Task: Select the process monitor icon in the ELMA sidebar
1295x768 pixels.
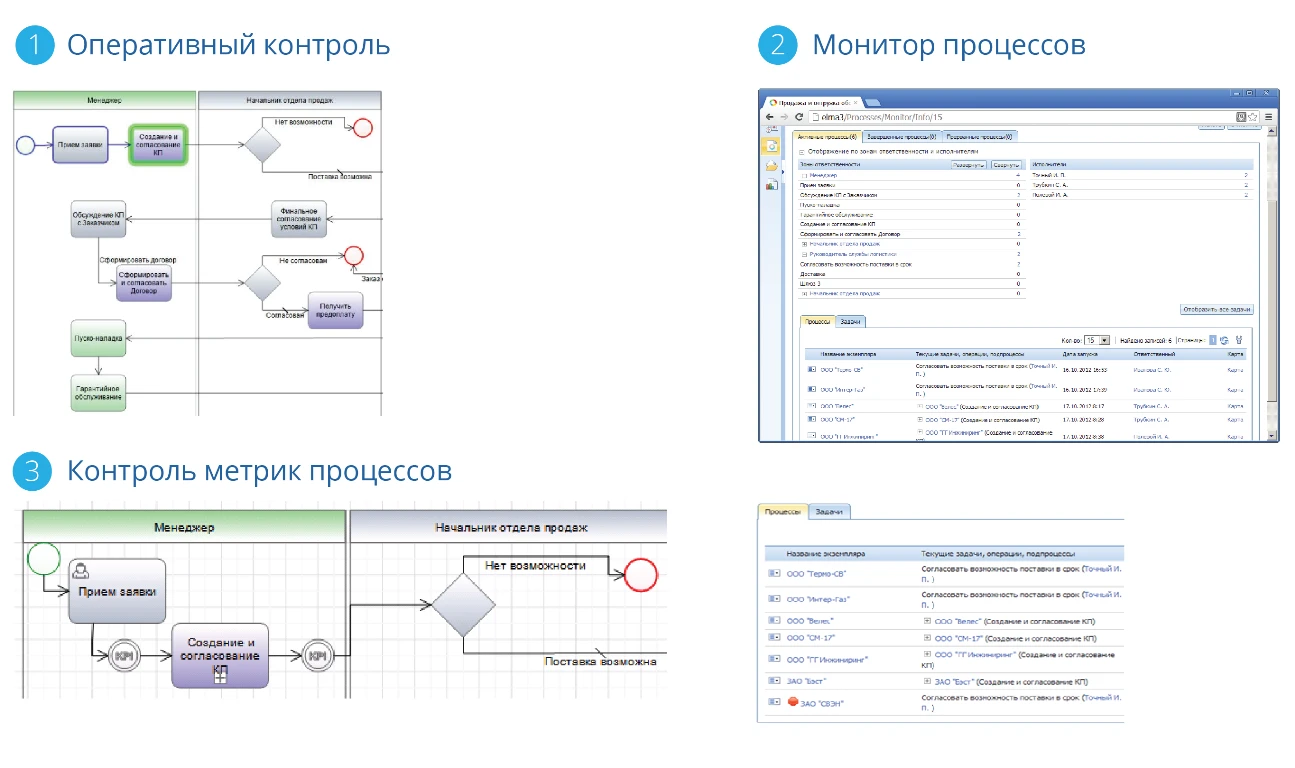Action: point(770,144)
